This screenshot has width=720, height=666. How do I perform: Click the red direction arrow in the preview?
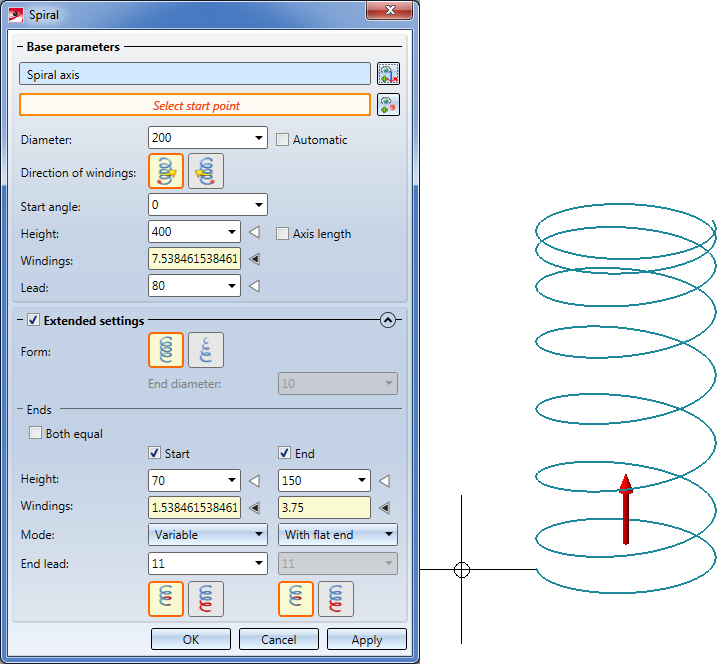(625, 509)
